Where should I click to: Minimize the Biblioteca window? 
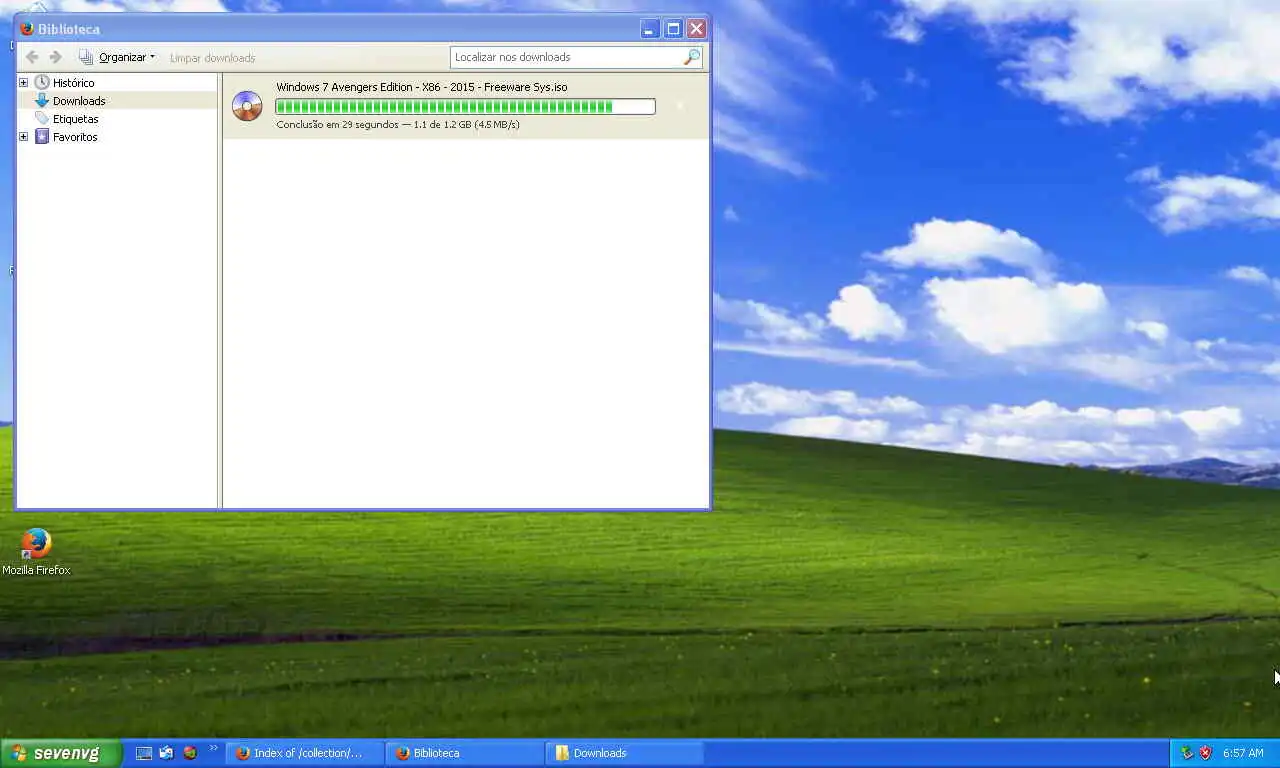tap(650, 29)
